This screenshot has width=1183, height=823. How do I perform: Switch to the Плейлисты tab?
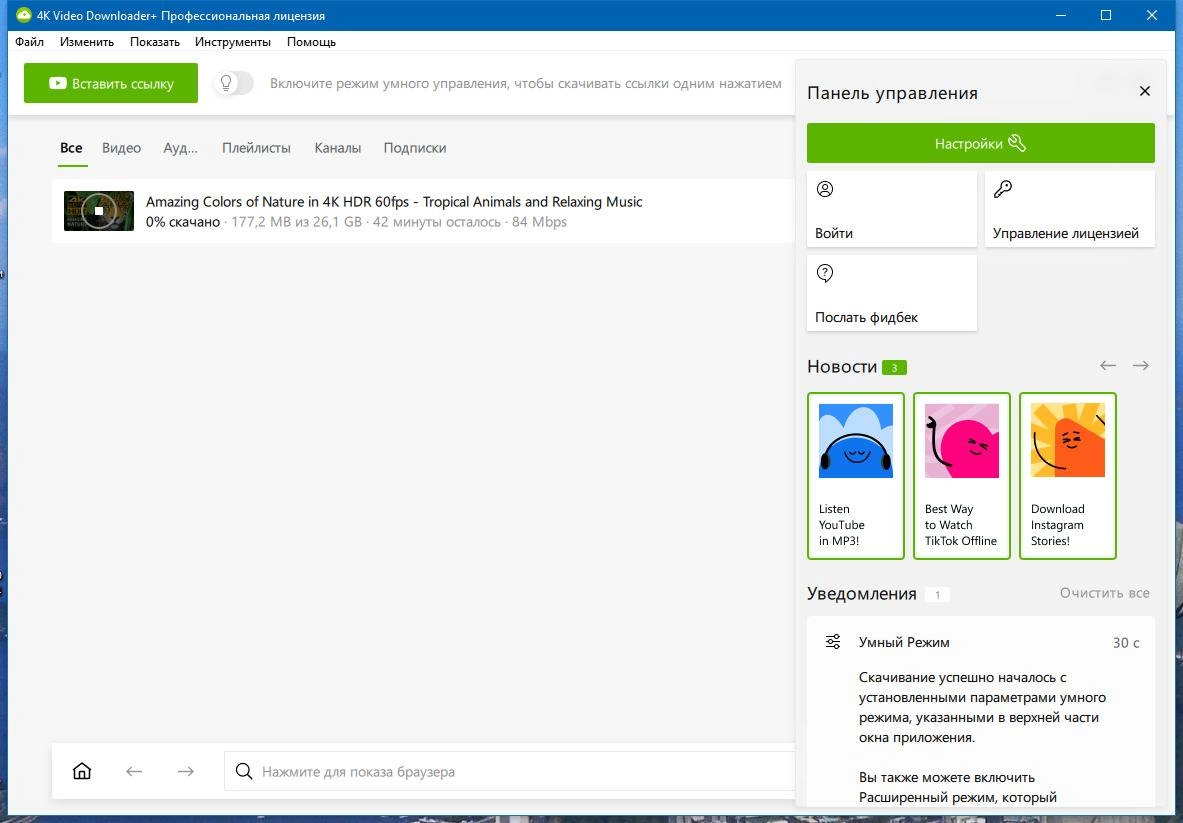click(x=256, y=148)
